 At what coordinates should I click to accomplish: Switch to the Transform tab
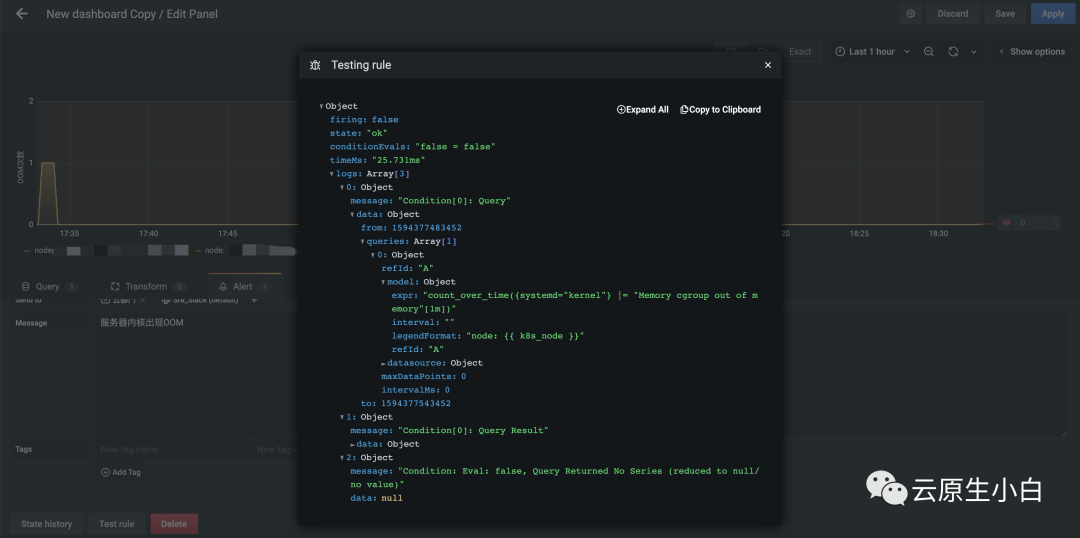pos(147,287)
